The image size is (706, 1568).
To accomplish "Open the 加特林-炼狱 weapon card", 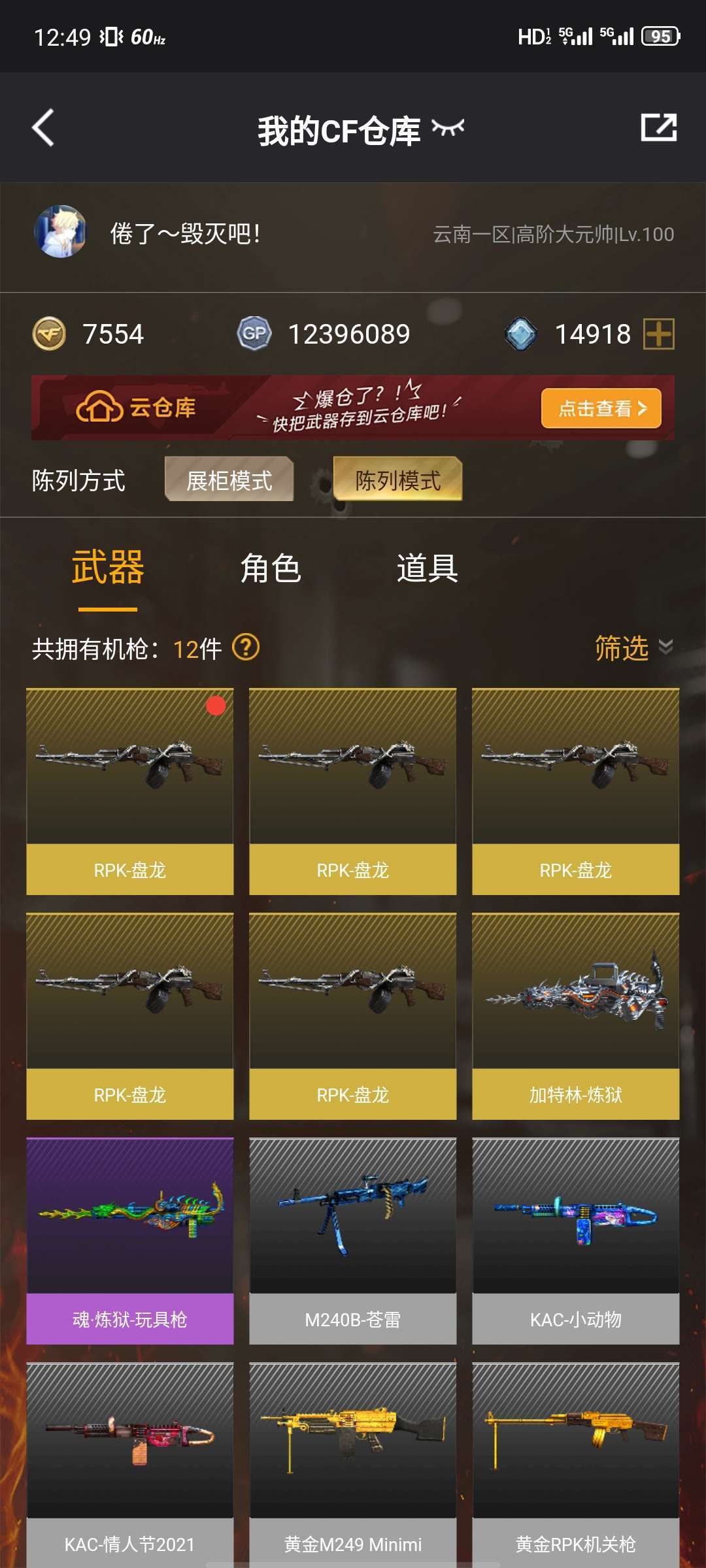I will click(x=576, y=1016).
